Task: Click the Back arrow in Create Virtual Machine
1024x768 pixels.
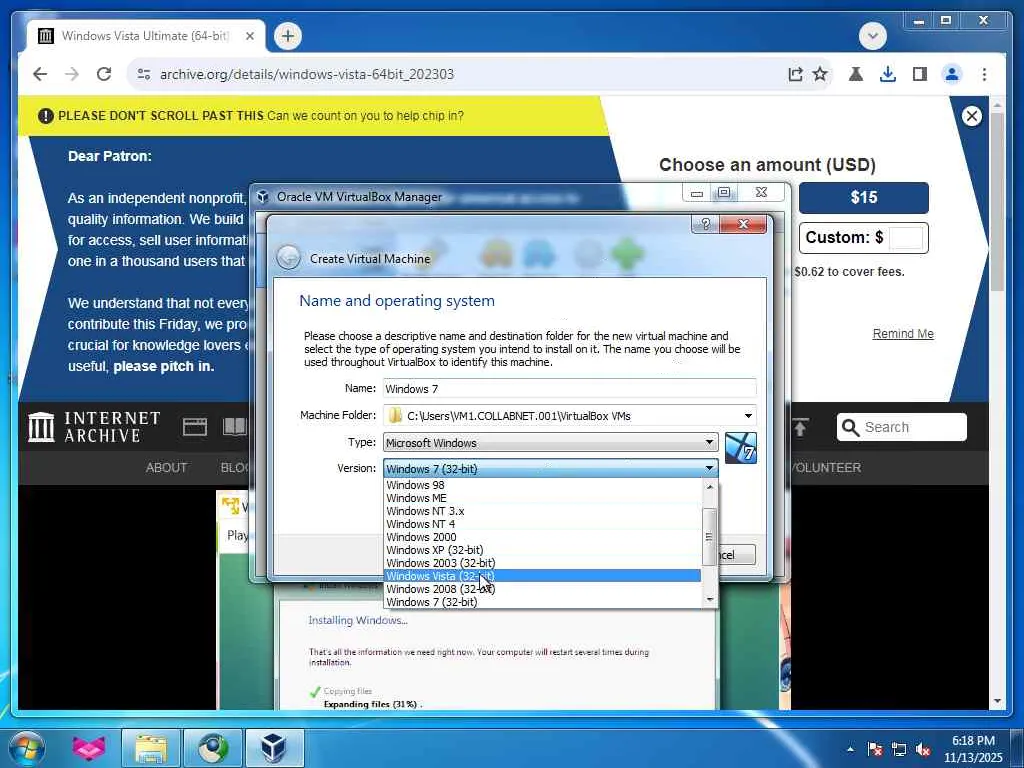Action: click(x=288, y=259)
